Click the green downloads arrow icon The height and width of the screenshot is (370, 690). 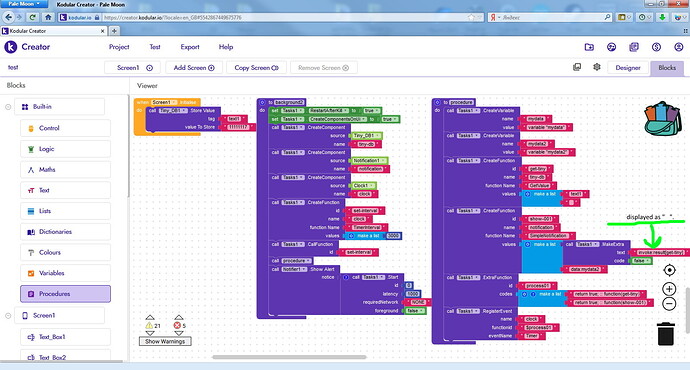(x=662, y=17)
